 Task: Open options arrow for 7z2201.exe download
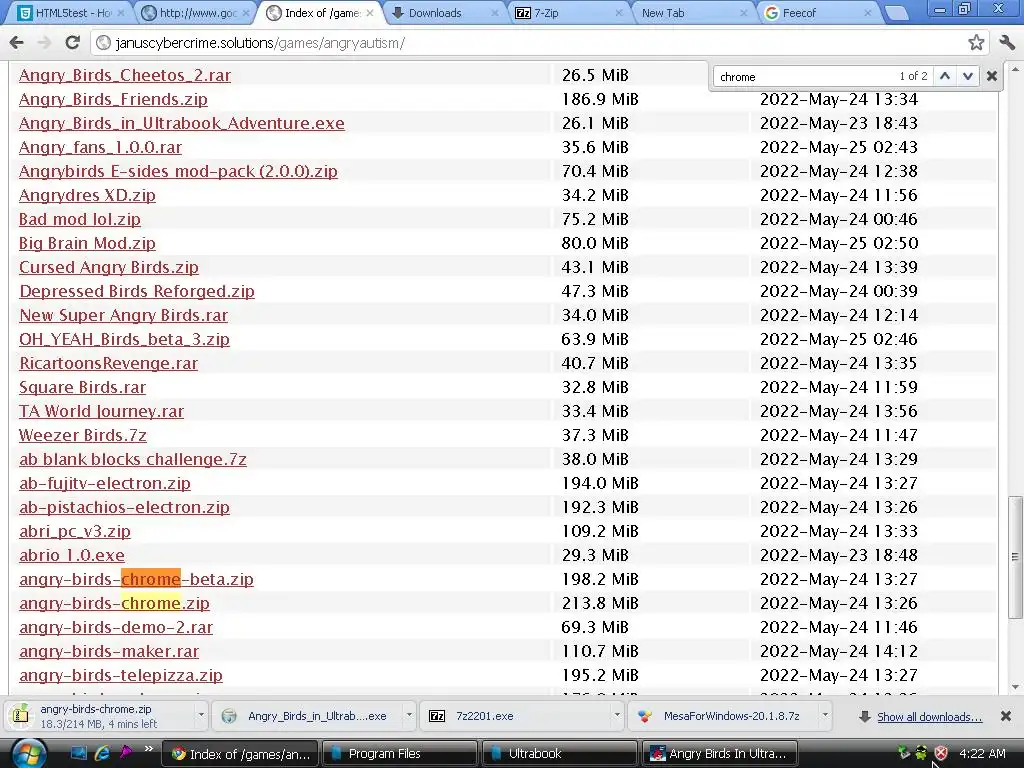616,716
